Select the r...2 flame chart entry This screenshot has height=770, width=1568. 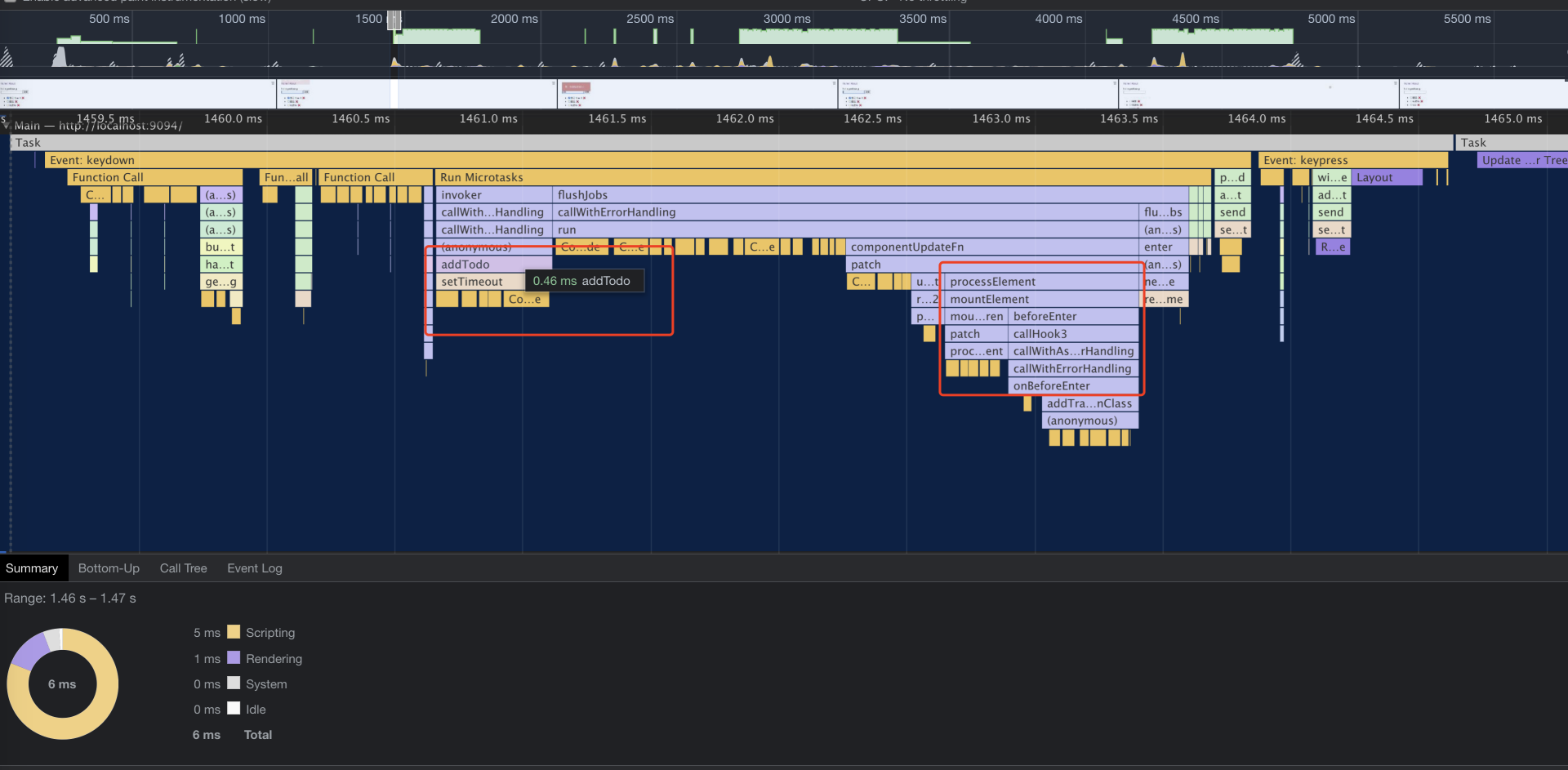click(926, 300)
